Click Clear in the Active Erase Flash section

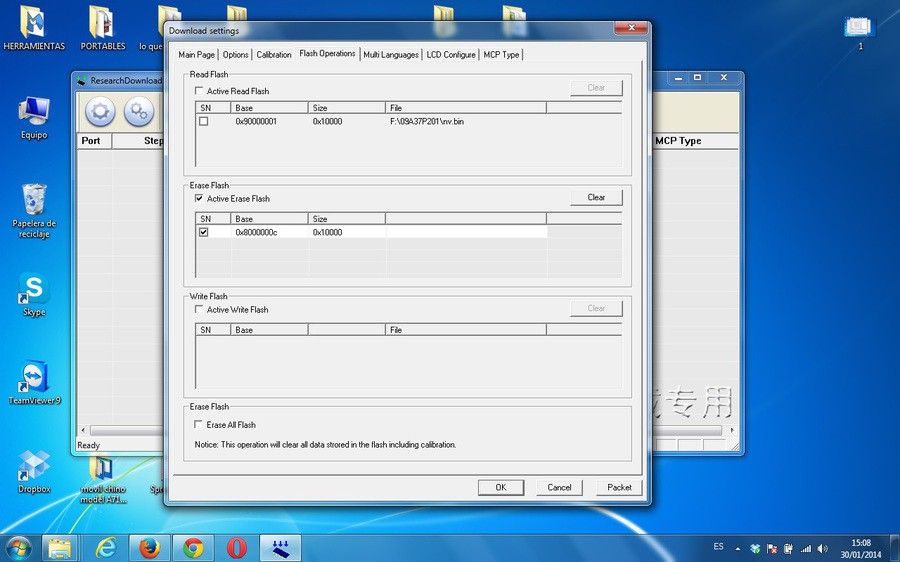point(596,197)
